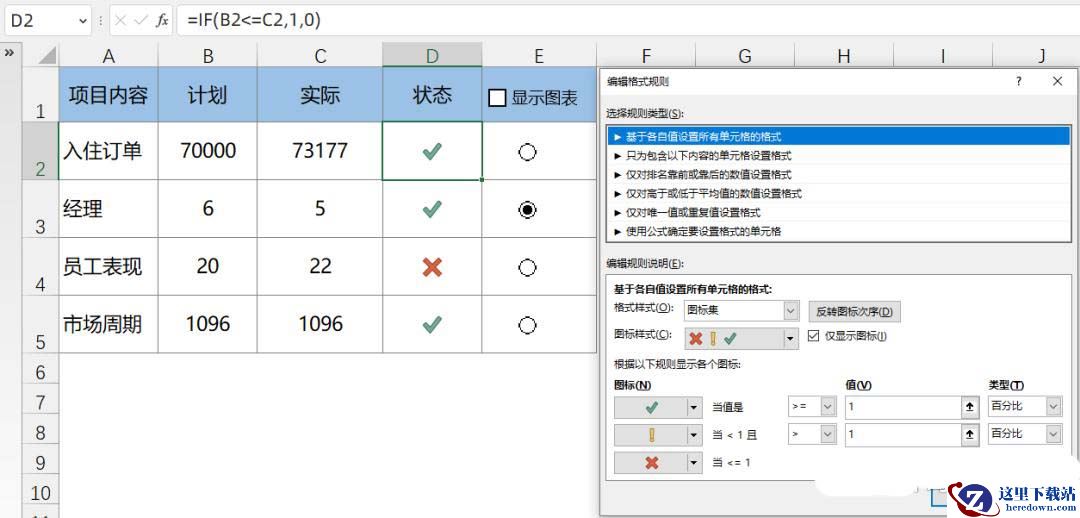
Task: Select the radio button in row 3
Action: pyautogui.click(x=528, y=209)
